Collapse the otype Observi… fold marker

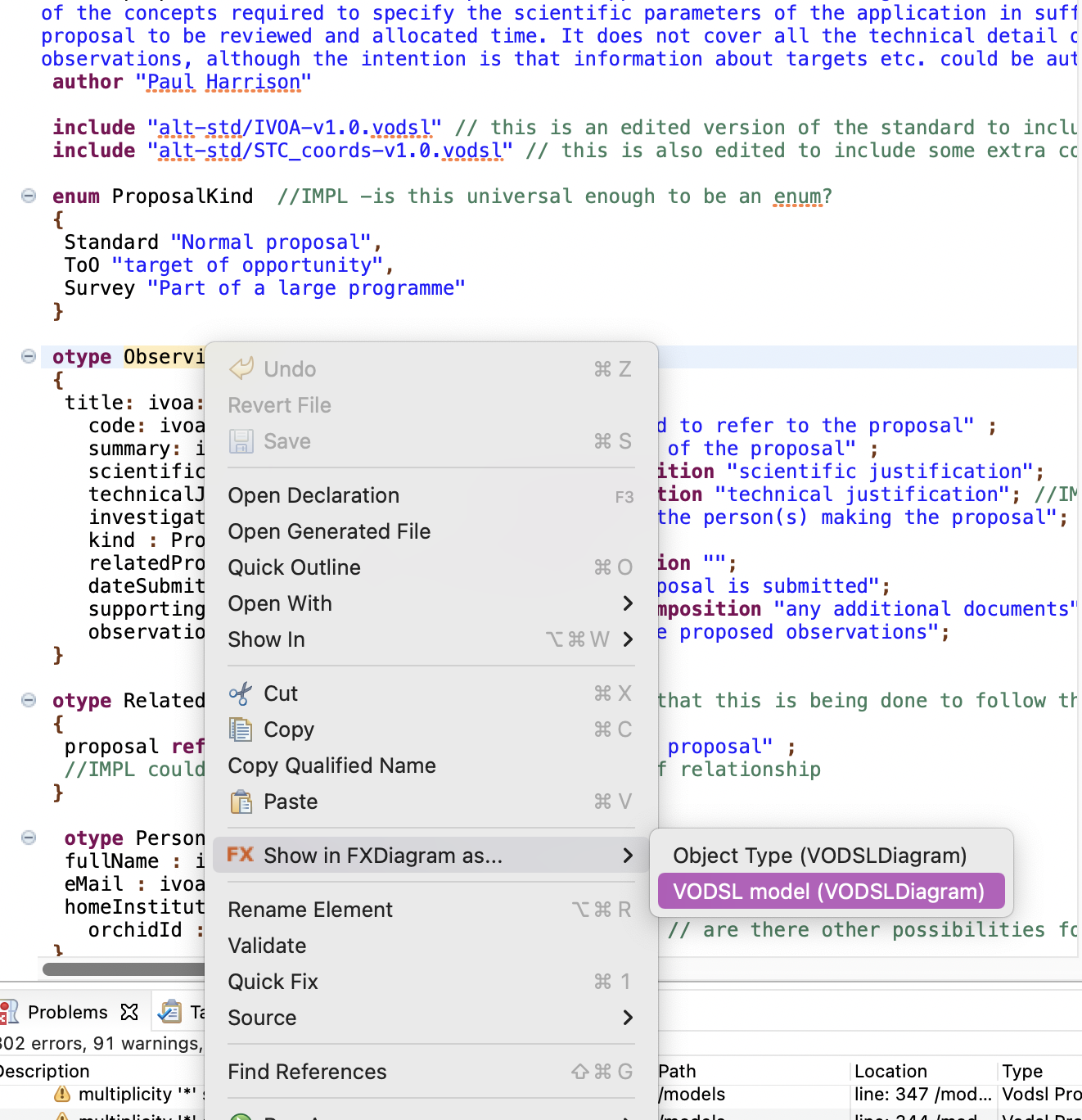click(x=29, y=356)
